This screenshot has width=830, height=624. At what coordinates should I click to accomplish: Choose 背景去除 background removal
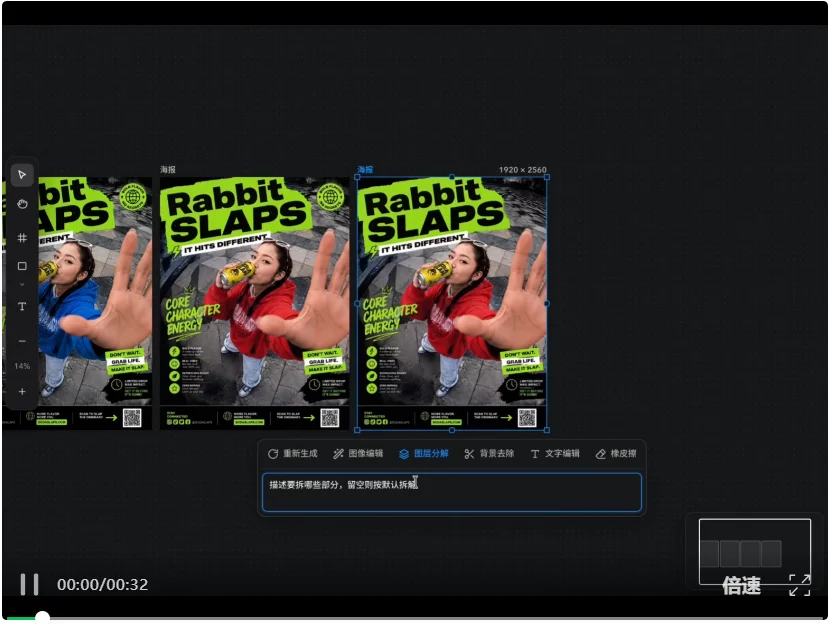coord(489,454)
